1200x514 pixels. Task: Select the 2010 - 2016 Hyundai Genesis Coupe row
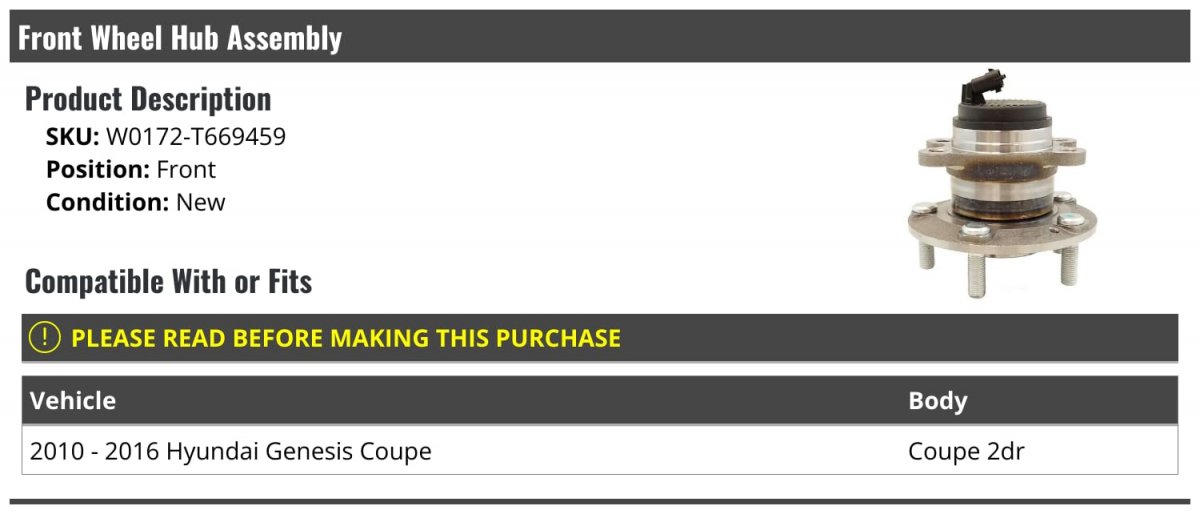point(600,451)
